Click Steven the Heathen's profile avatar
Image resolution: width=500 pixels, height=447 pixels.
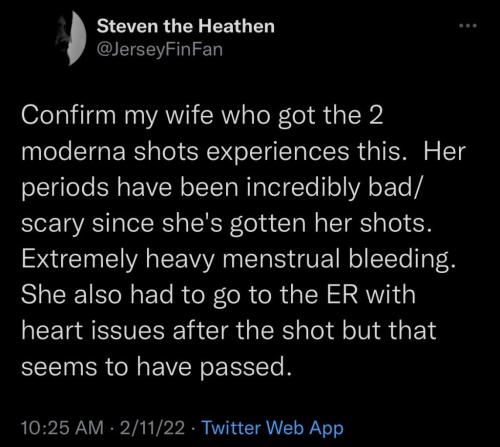[71, 37]
